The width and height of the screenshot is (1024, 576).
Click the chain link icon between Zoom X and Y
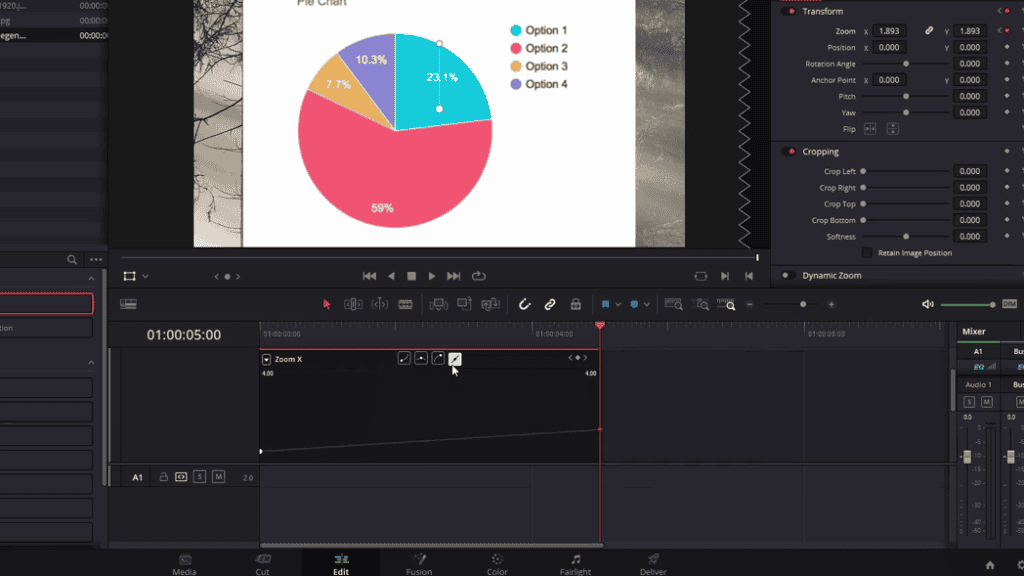coord(929,31)
